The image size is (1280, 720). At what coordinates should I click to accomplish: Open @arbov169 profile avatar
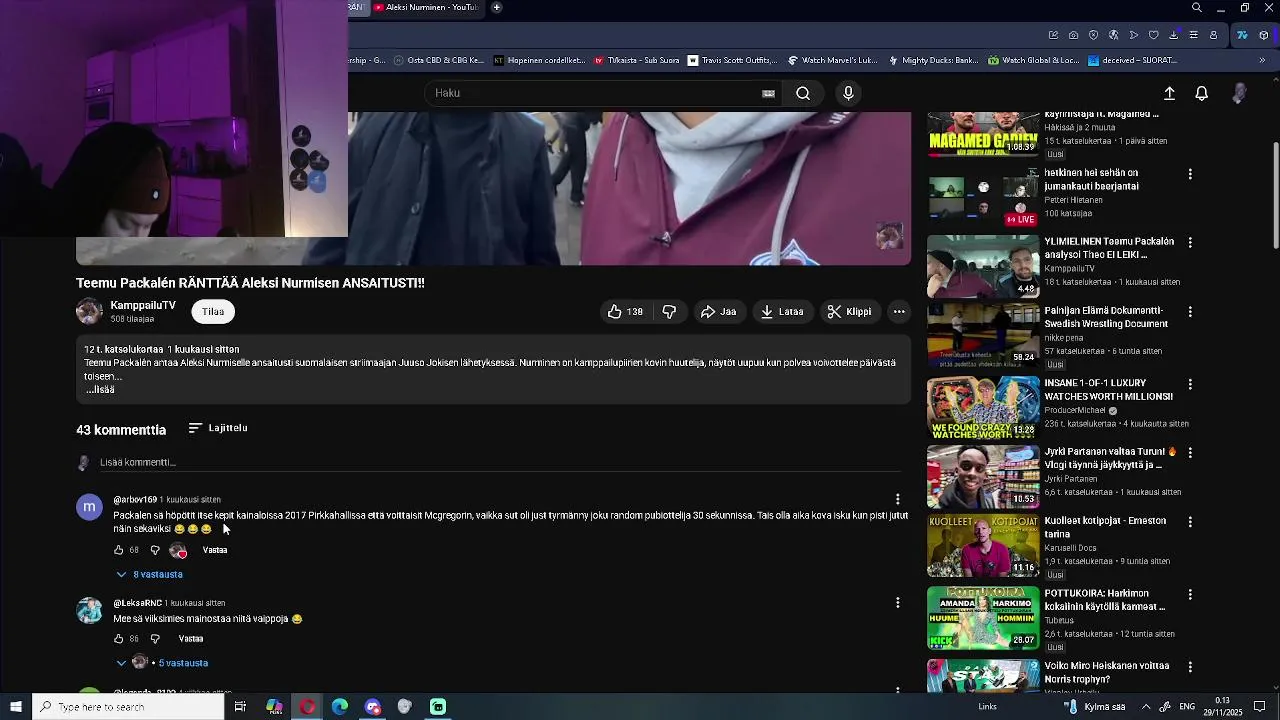[89, 507]
